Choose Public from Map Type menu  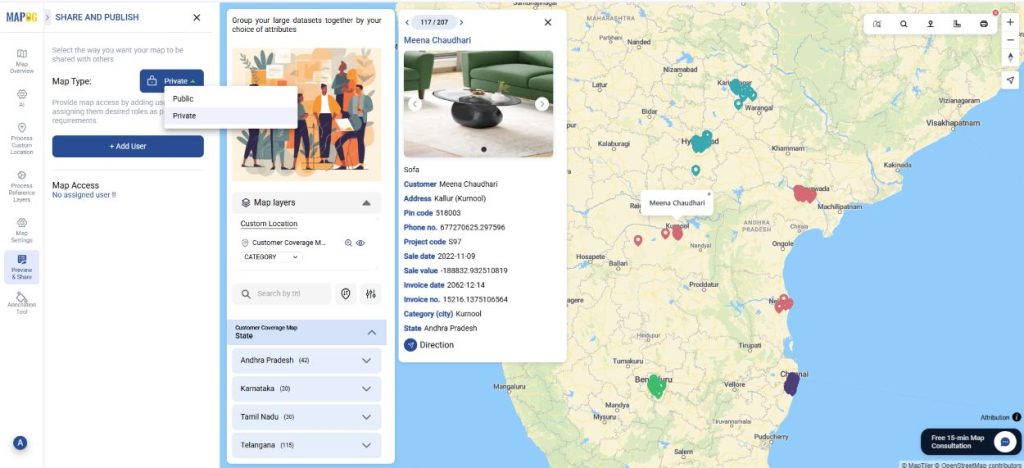coord(231,99)
